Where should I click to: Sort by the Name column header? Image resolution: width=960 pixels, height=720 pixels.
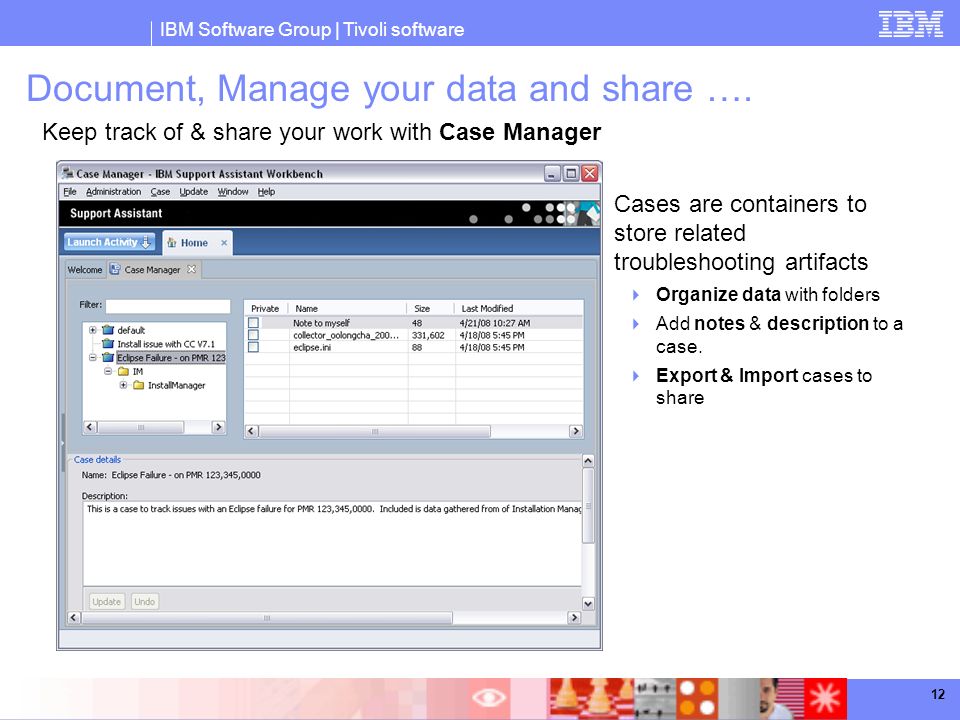[347, 309]
